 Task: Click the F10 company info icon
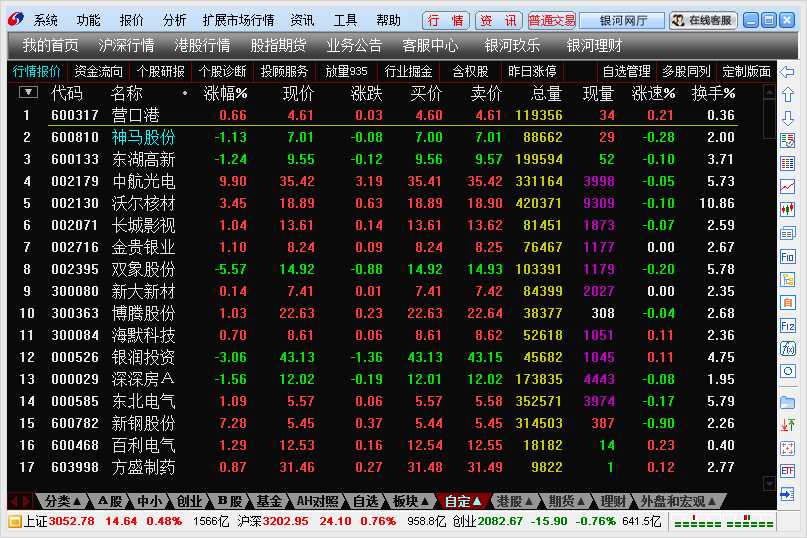(787, 256)
